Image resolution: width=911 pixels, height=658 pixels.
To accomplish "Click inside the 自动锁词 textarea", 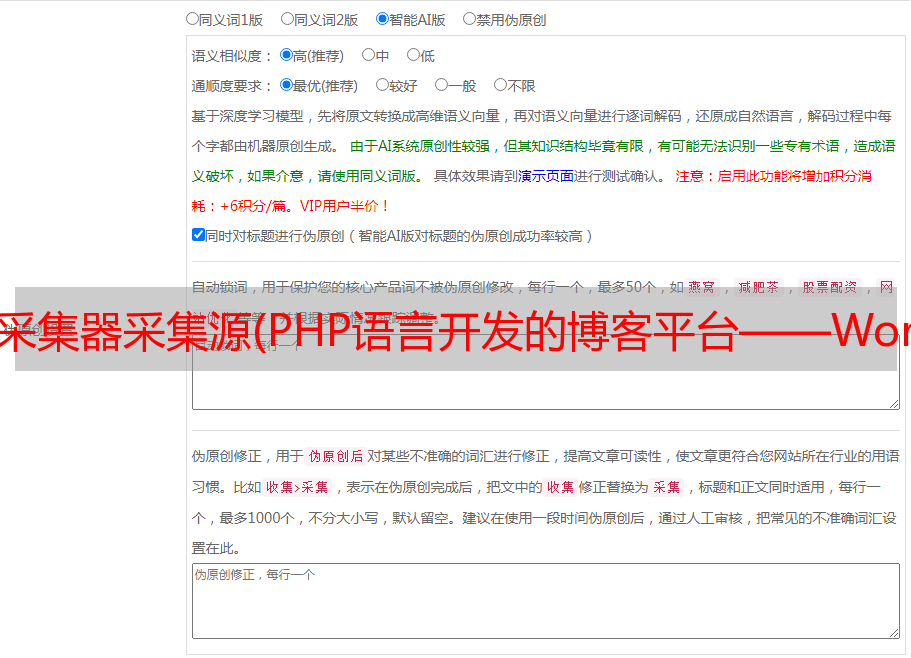I will [x=546, y=372].
